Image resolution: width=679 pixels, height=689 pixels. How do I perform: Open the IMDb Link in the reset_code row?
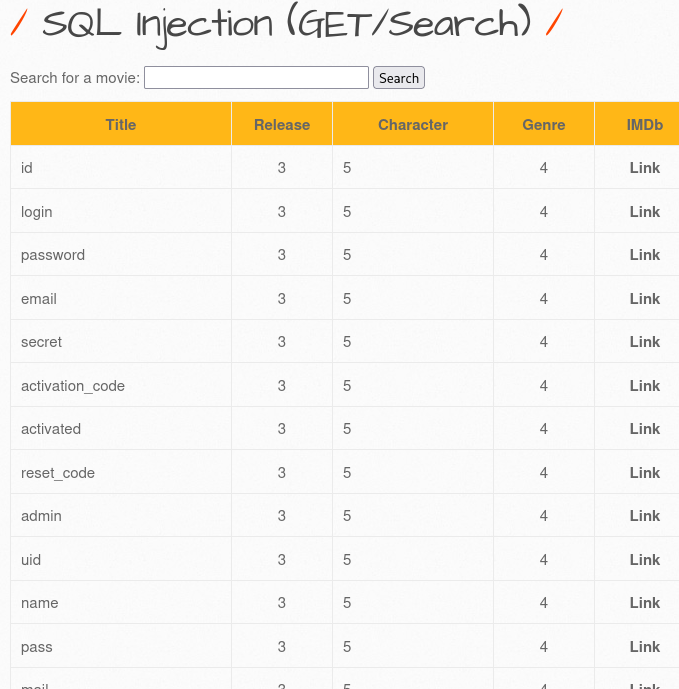(x=644, y=473)
